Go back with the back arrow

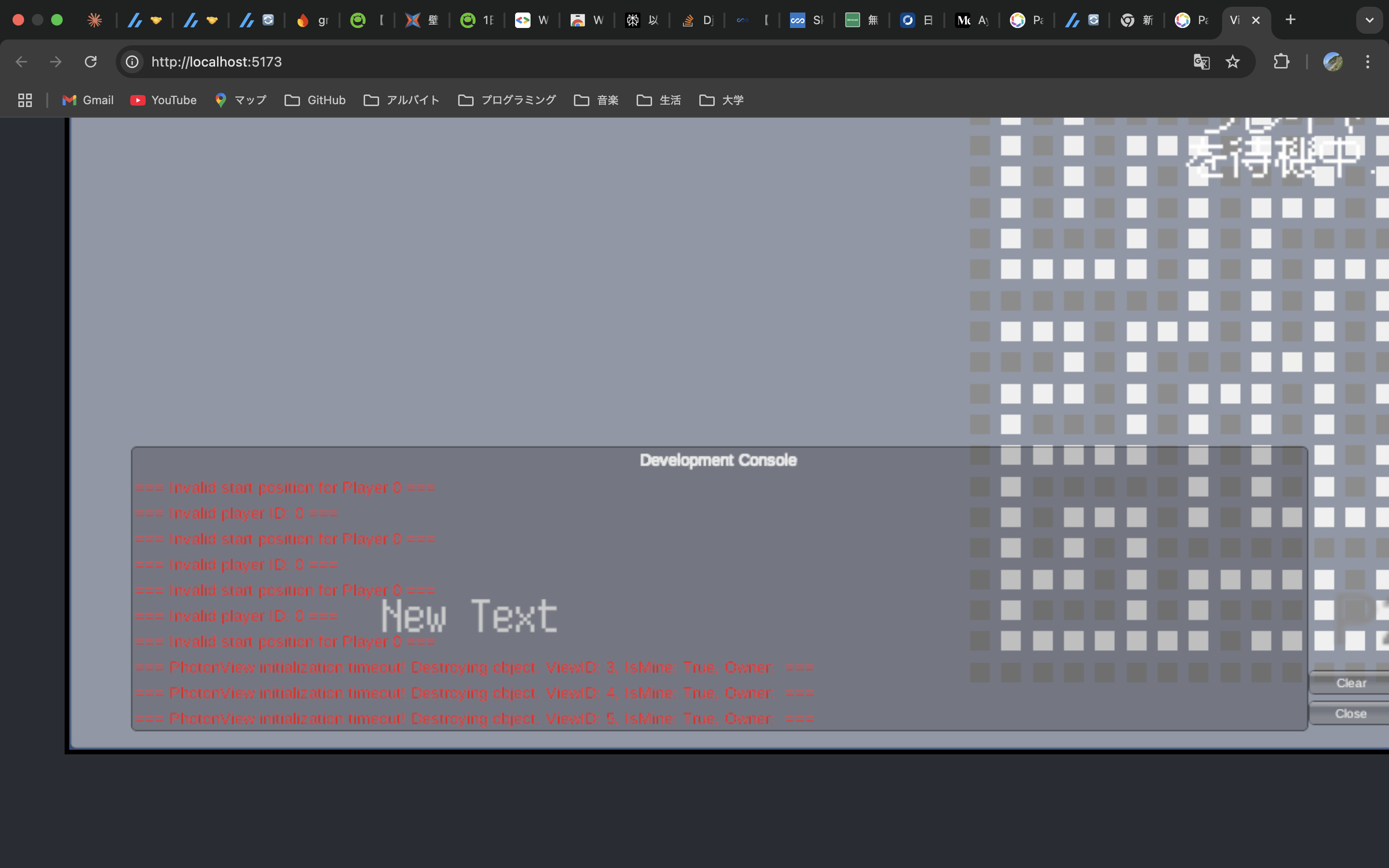click(x=21, y=61)
